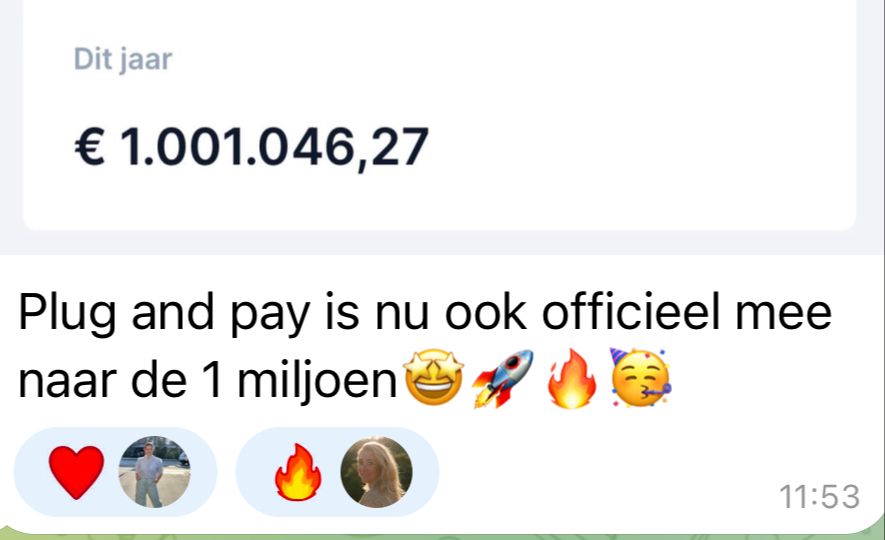Click the words "naar de" in message
The image size is (885, 540).
(102, 380)
